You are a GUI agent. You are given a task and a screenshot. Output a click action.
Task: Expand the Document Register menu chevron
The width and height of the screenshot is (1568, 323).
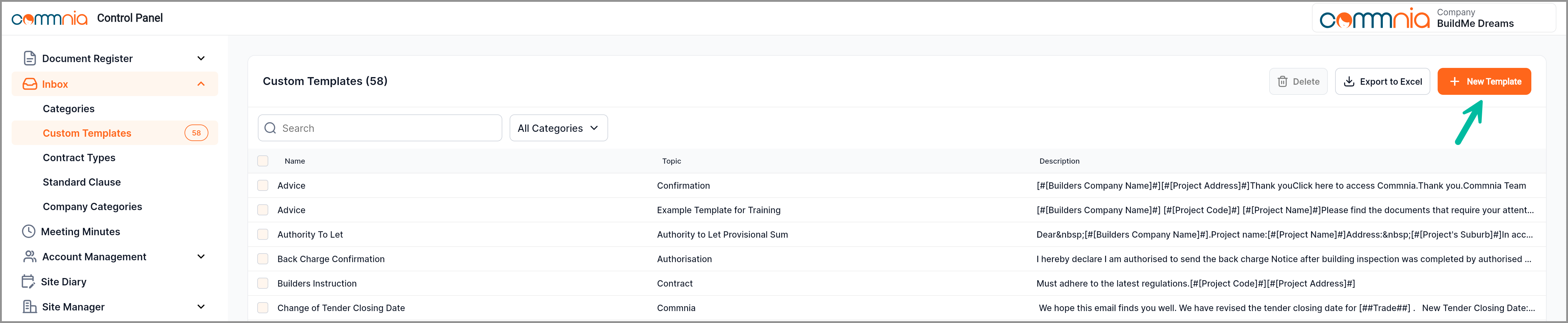coord(201,58)
